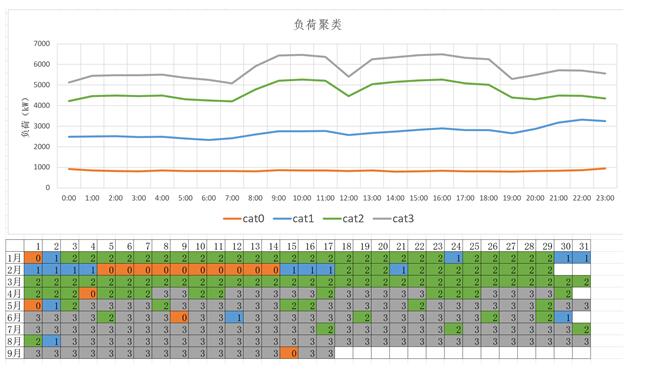Select the cat1 legend entry

tap(294, 219)
